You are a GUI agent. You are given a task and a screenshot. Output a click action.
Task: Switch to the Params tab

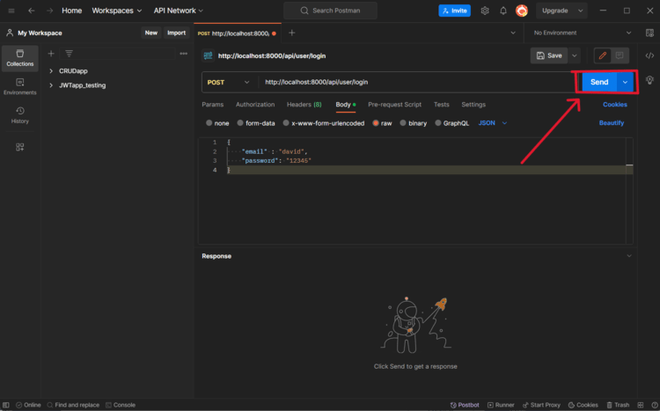pos(213,104)
